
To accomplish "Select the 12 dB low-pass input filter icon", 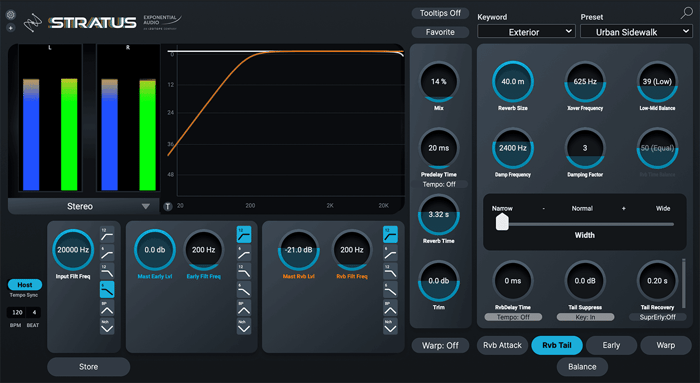I will [x=107, y=271].
